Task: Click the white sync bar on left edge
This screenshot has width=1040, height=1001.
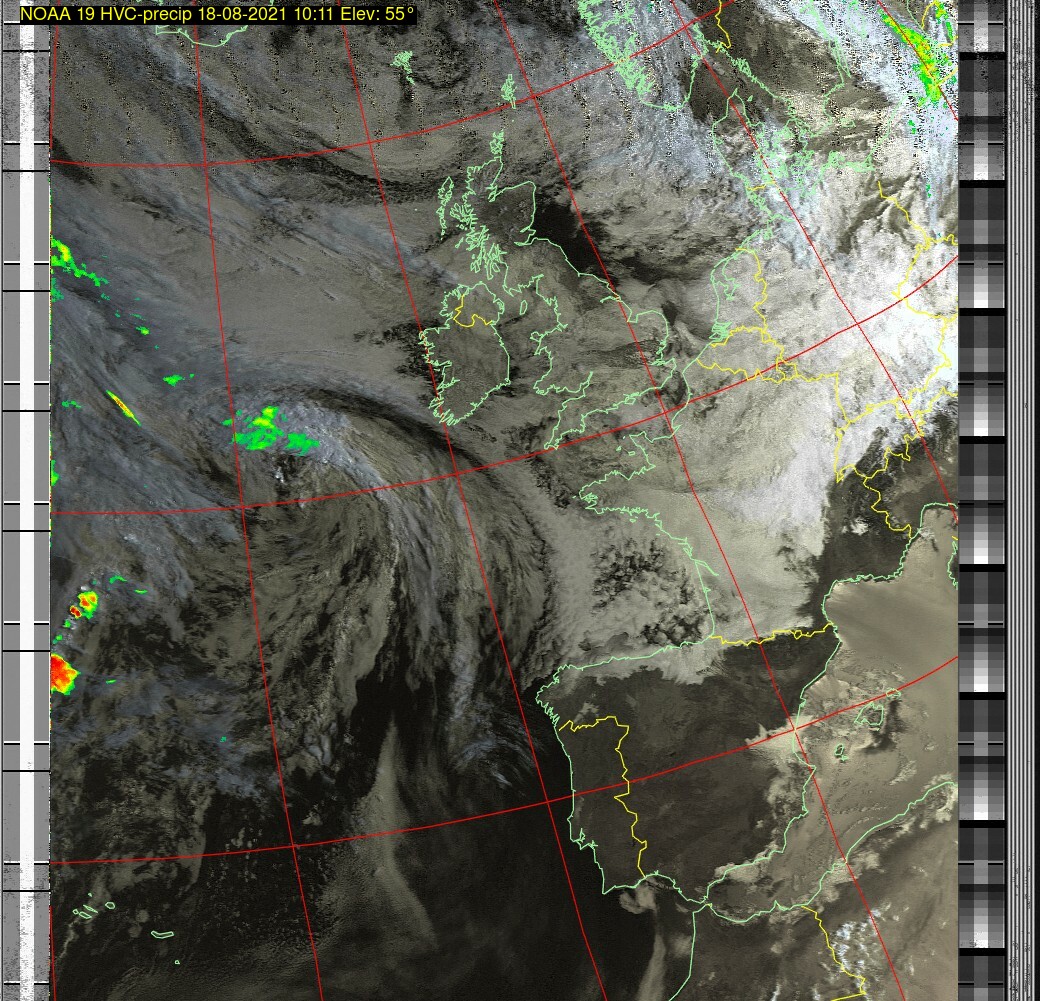Action: (41, 500)
